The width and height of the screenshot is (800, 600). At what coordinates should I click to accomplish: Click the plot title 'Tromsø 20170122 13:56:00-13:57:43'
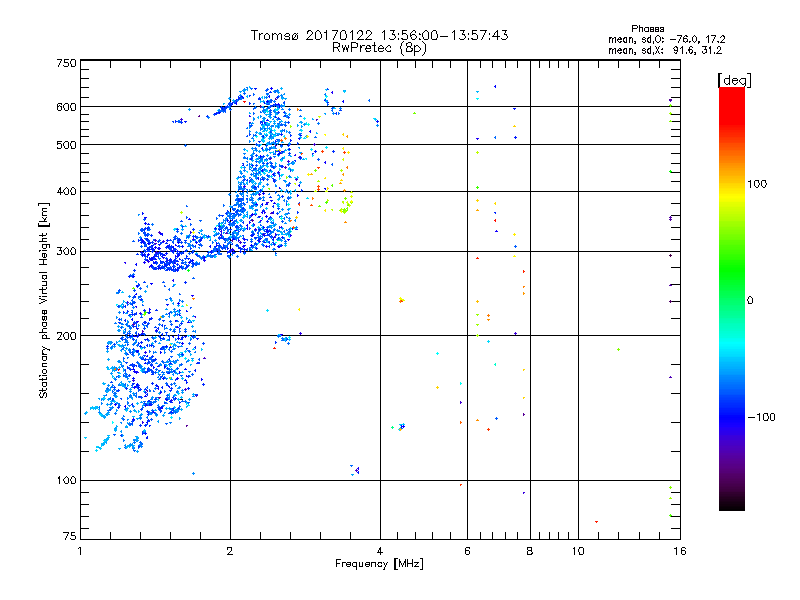click(x=379, y=35)
